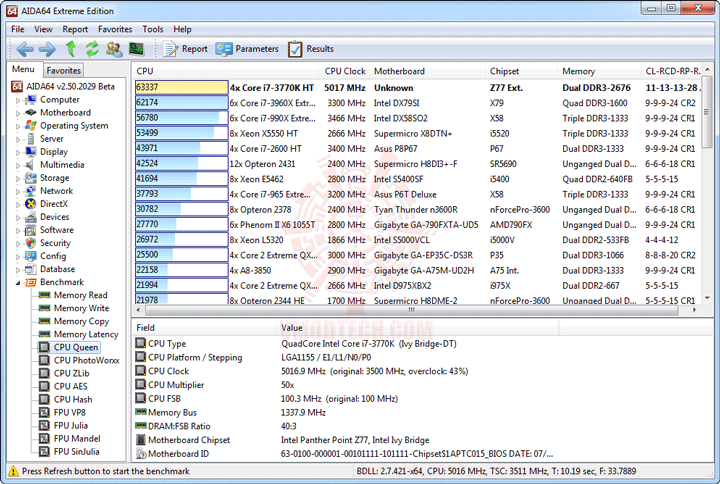Select the Software icon in tree
720x484 pixels.
coord(31,230)
